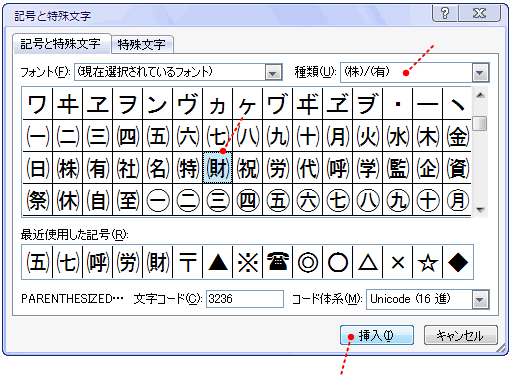This screenshot has width=510, height=381.
Task: Select parenthesized (企) character cell
Action: [x=428, y=168]
